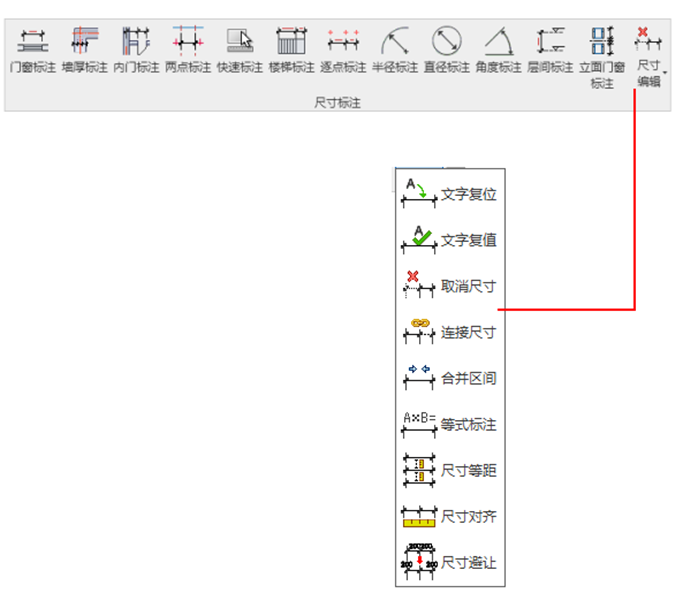683x601 pixels.
Task: Select the 层间标注 inter-floor dimension tool
Action: (550, 49)
